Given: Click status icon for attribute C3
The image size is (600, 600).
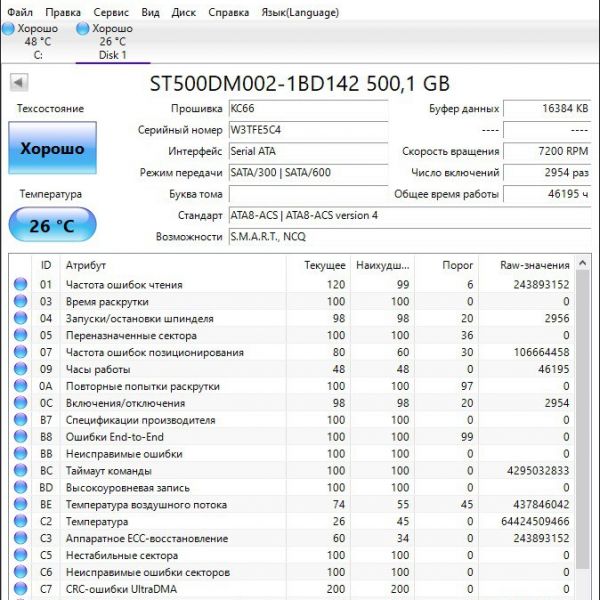Looking at the screenshot, I should pyautogui.click(x=20, y=538).
